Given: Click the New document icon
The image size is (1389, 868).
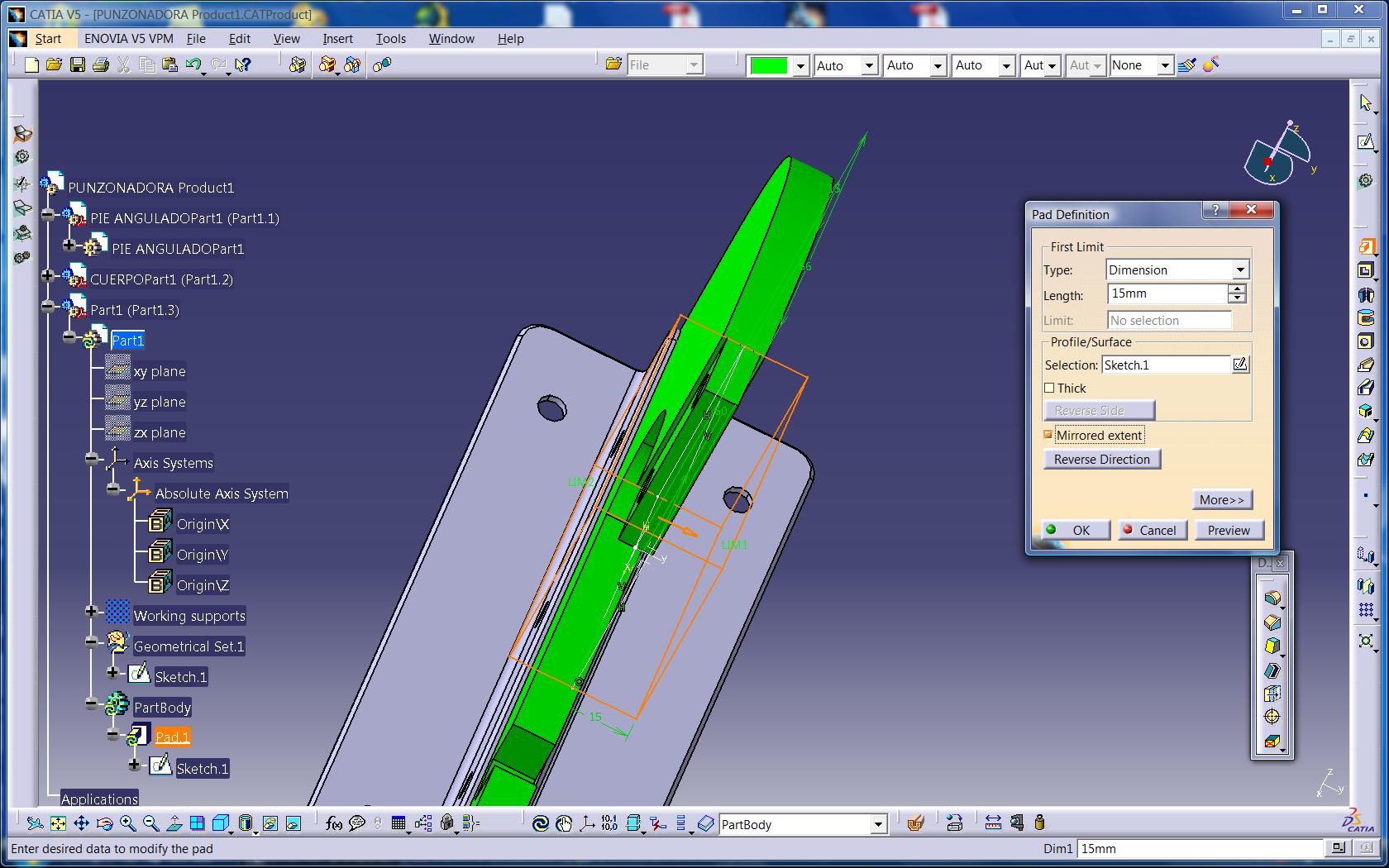Looking at the screenshot, I should click(31, 64).
